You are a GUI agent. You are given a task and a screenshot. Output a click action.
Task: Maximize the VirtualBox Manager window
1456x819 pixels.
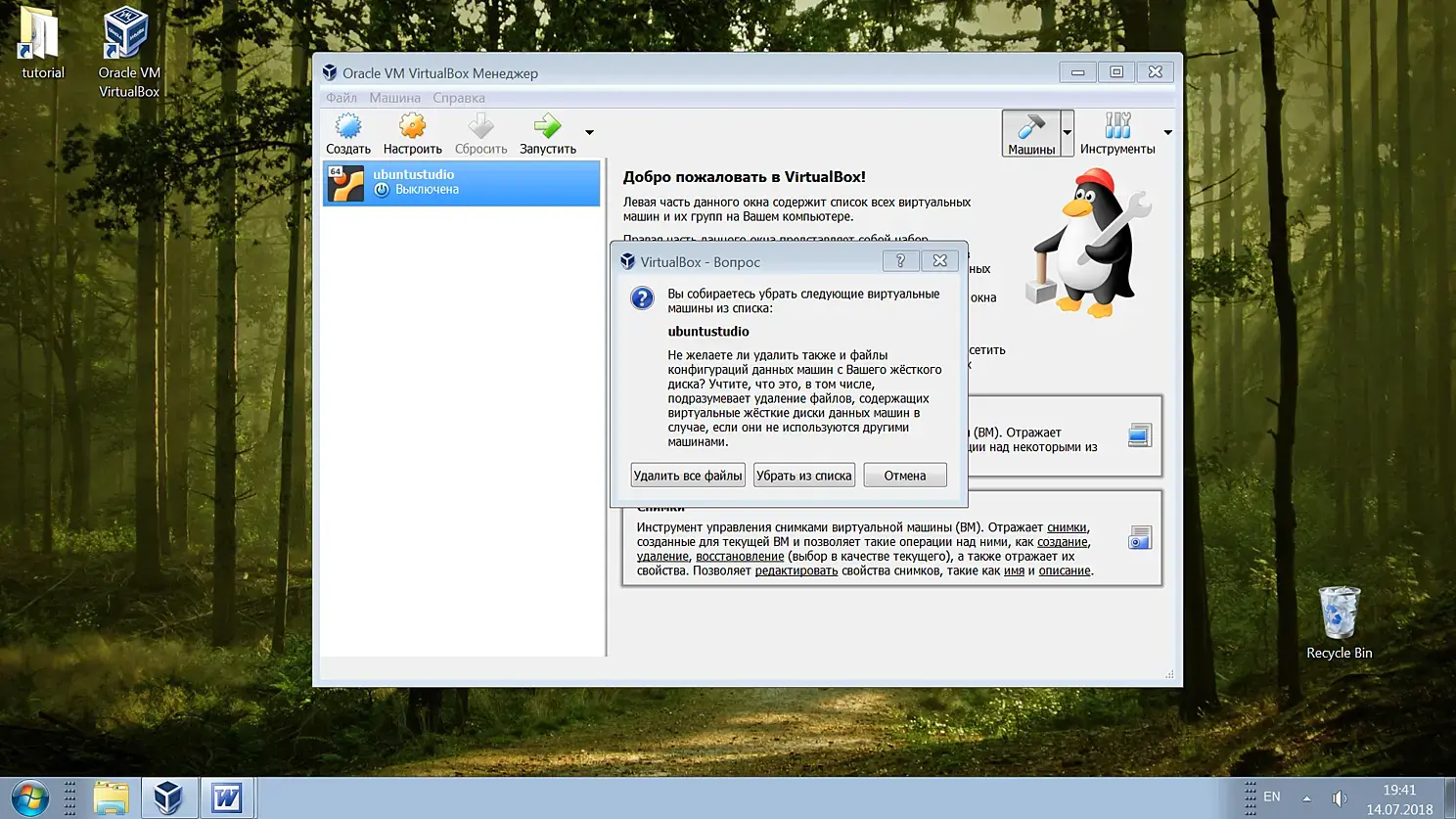point(1116,72)
